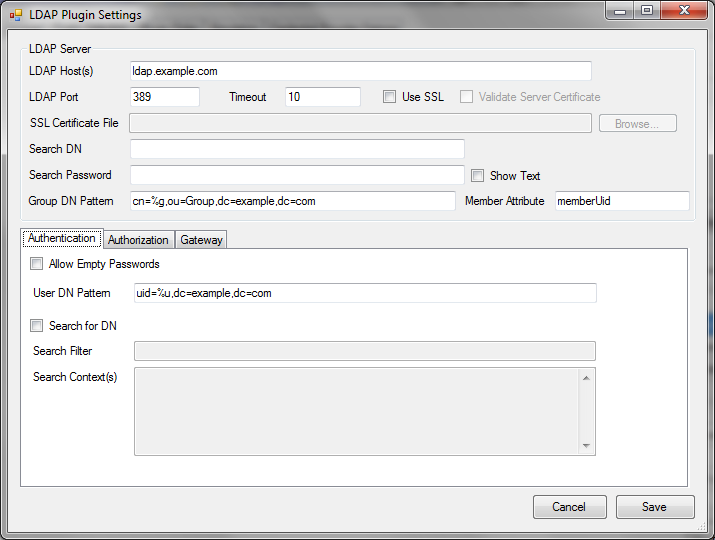Image resolution: width=715 pixels, height=540 pixels.
Task: Click the Cancel button
Action: (x=570, y=507)
